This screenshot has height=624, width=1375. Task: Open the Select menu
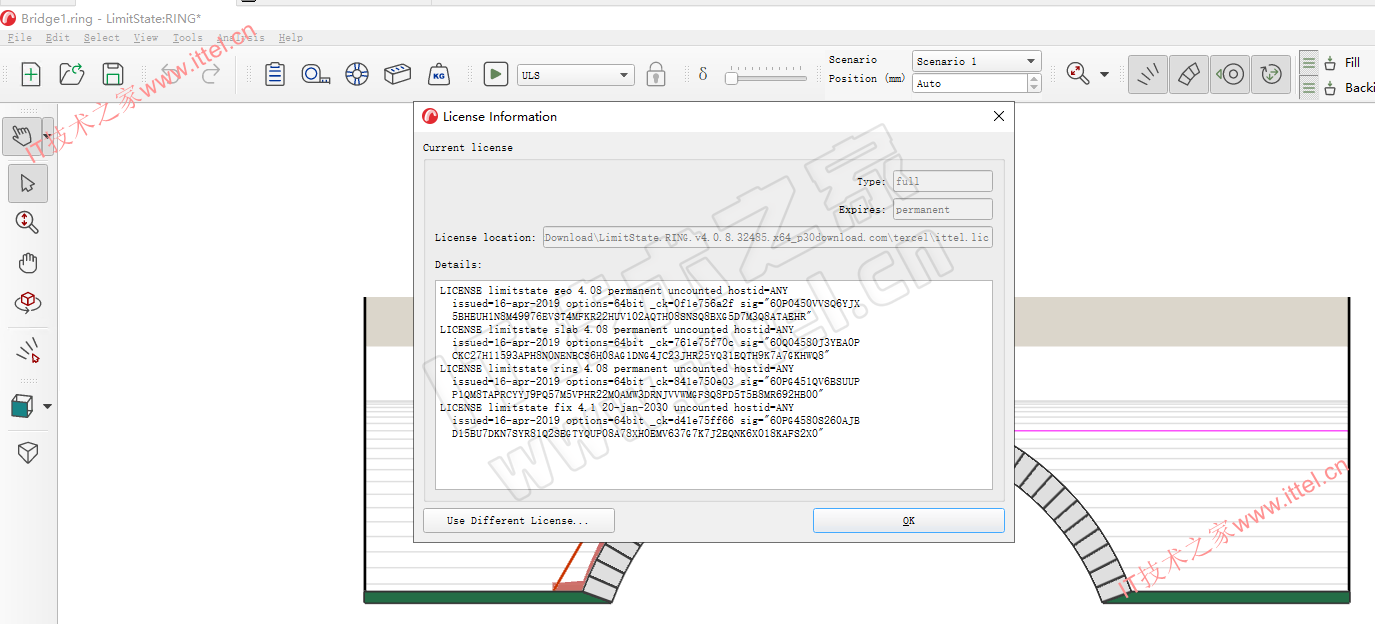coord(101,38)
